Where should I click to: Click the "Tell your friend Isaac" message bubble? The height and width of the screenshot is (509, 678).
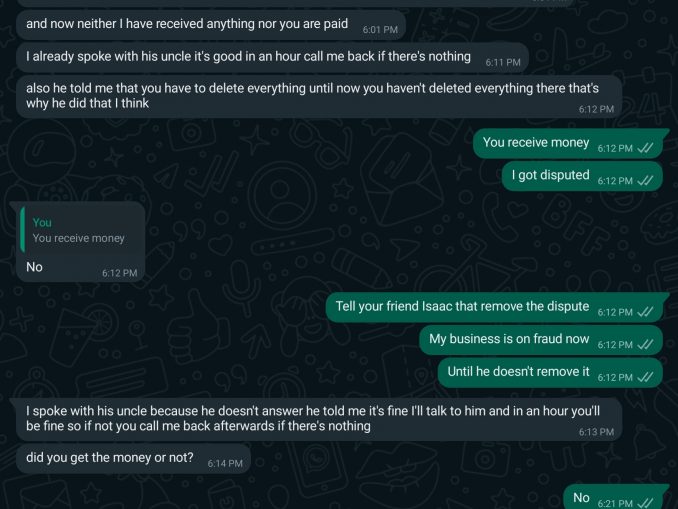[x=462, y=307]
